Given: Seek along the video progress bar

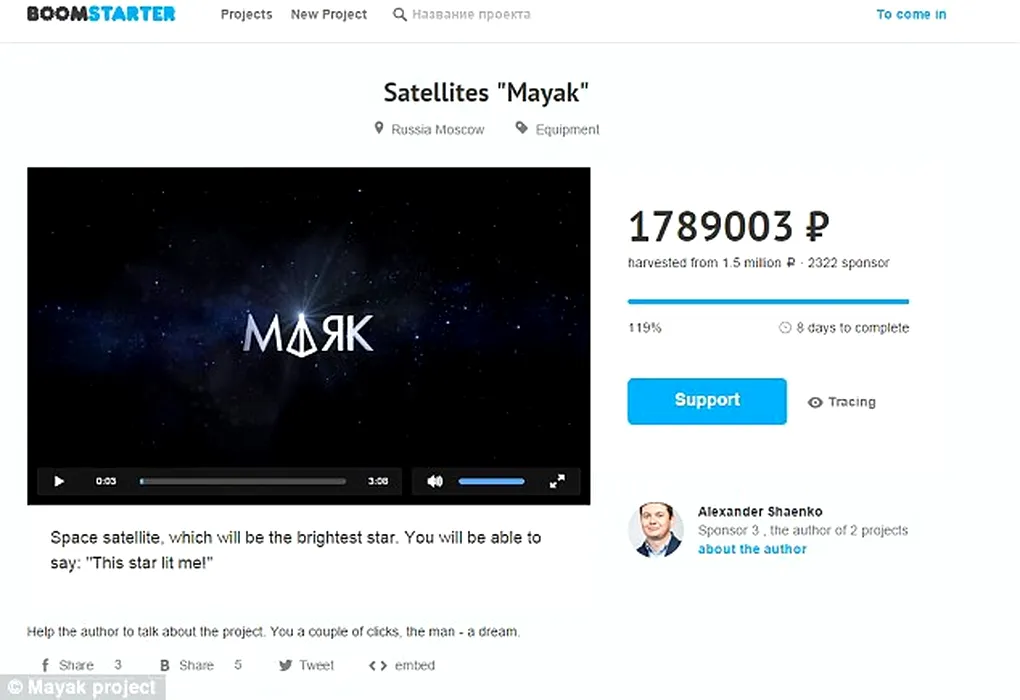Looking at the screenshot, I should pos(243,481).
